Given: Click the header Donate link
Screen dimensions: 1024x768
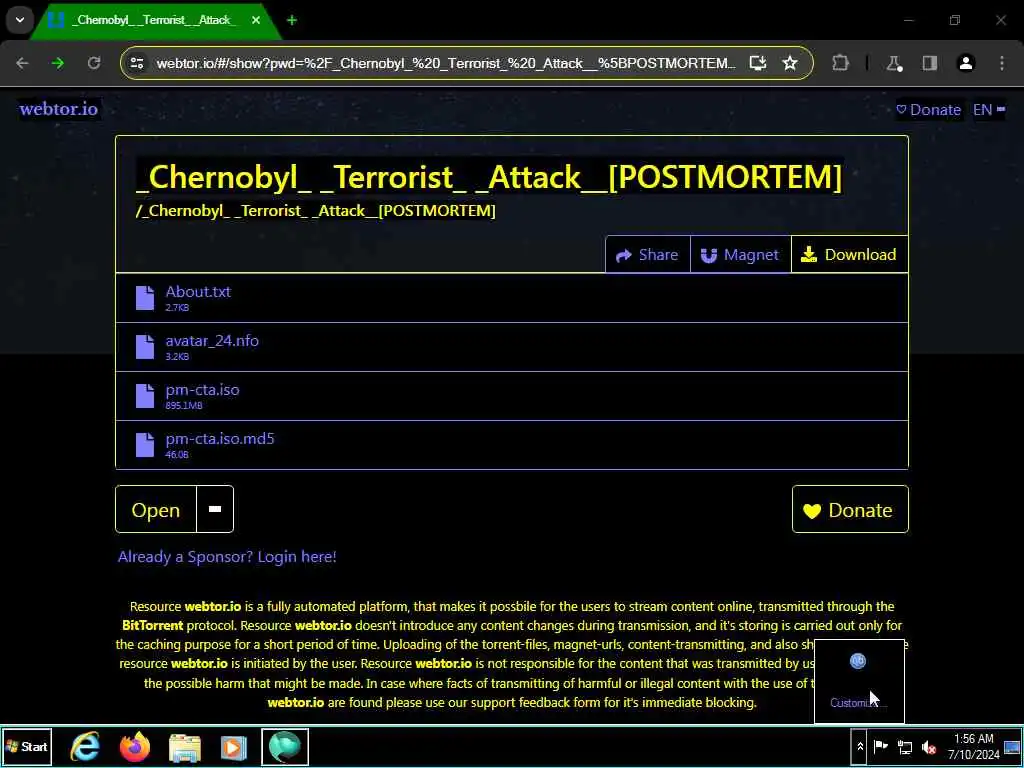Looking at the screenshot, I should (928, 110).
